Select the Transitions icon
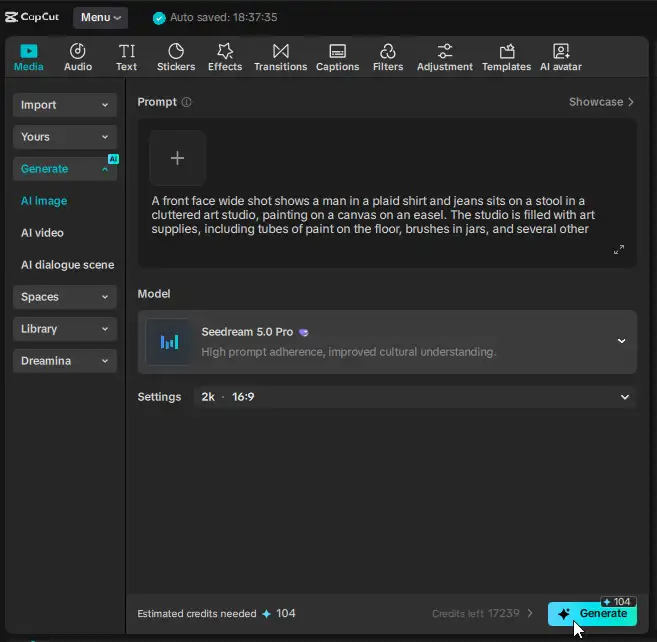Viewport: 657px width, 642px height. [x=280, y=51]
